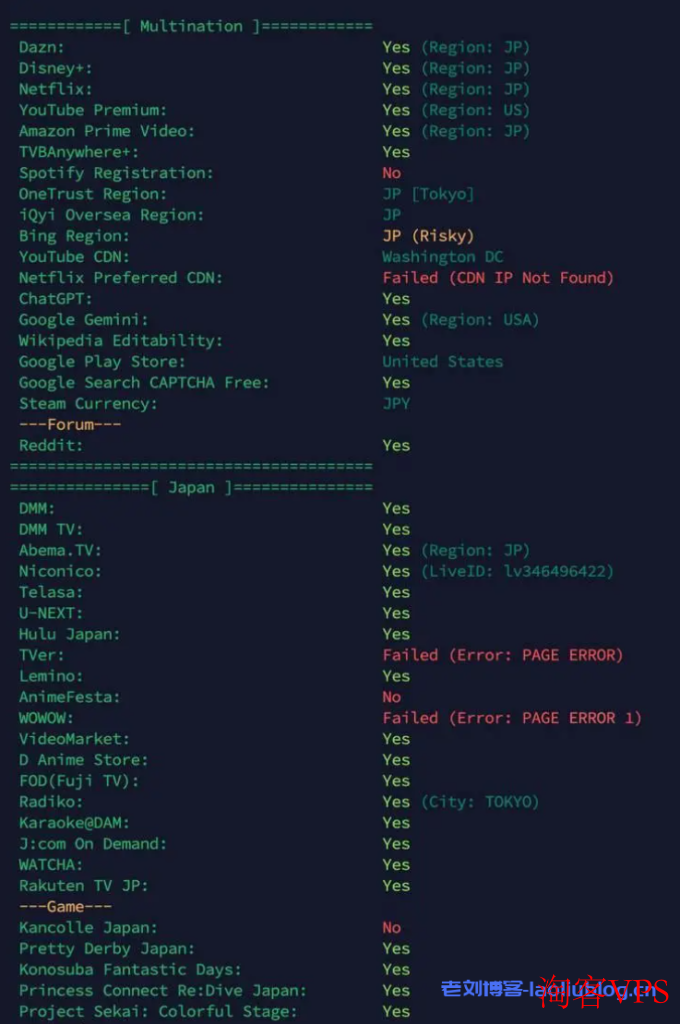Click the Multination section header
680x1024 pixels.
pos(191,26)
